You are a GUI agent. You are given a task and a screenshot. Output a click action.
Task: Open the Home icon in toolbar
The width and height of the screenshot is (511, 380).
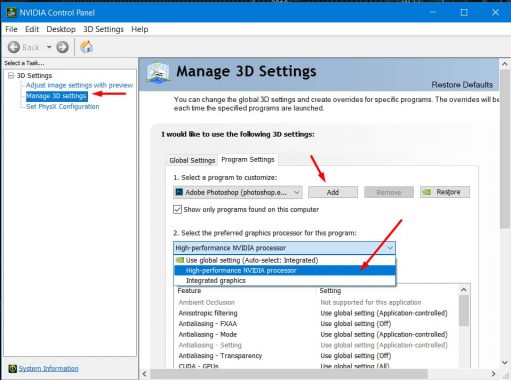[x=86, y=47]
